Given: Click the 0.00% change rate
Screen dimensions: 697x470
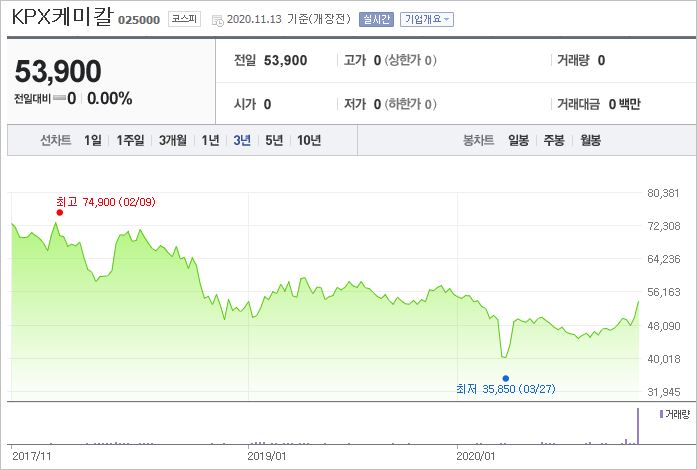Looking at the screenshot, I should (x=109, y=98).
